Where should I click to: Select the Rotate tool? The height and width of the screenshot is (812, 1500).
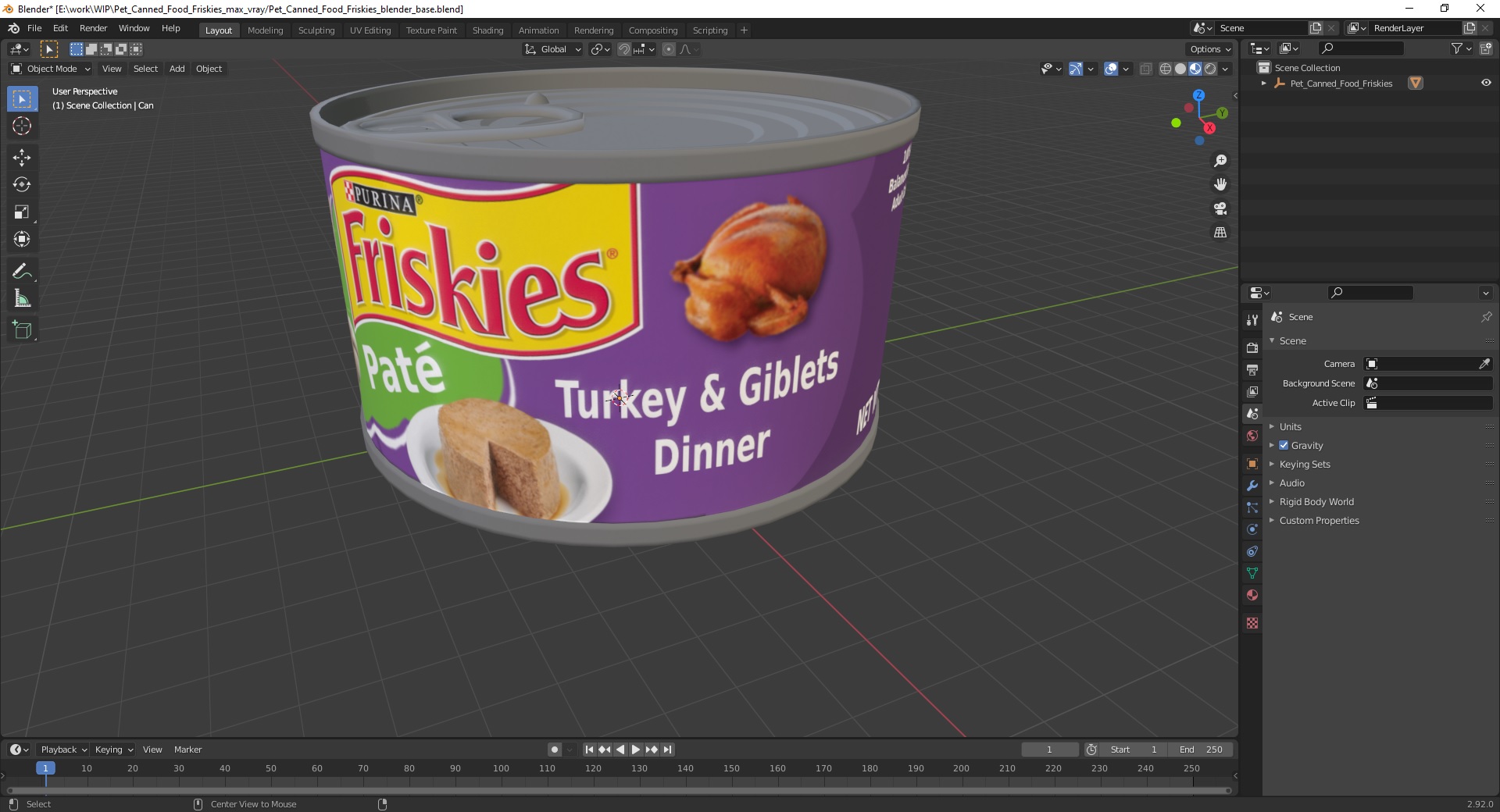tap(22, 184)
